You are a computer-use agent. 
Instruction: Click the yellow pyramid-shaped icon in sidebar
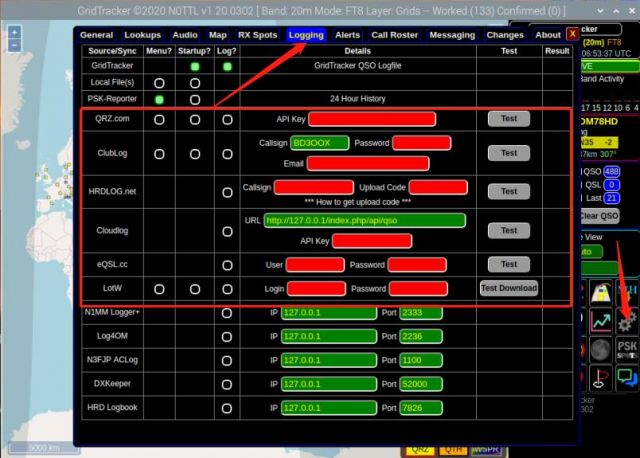tap(601, 292)
